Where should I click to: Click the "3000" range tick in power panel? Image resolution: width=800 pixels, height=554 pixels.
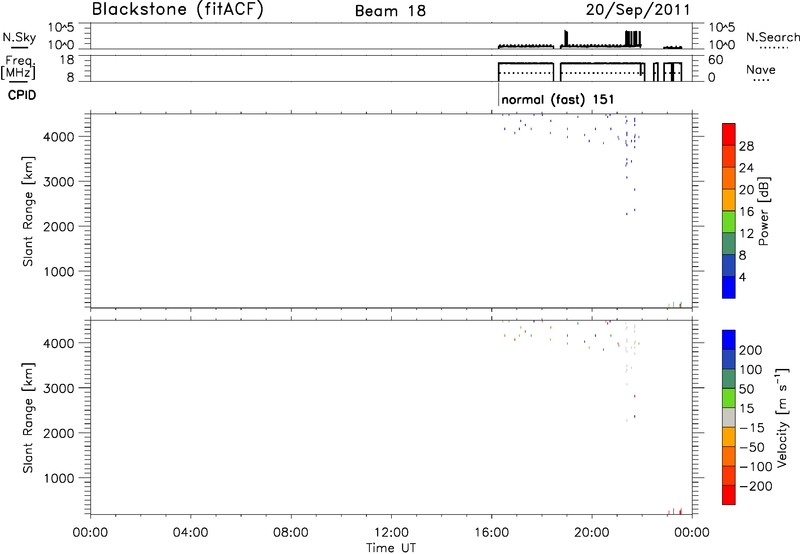point(59,182)
